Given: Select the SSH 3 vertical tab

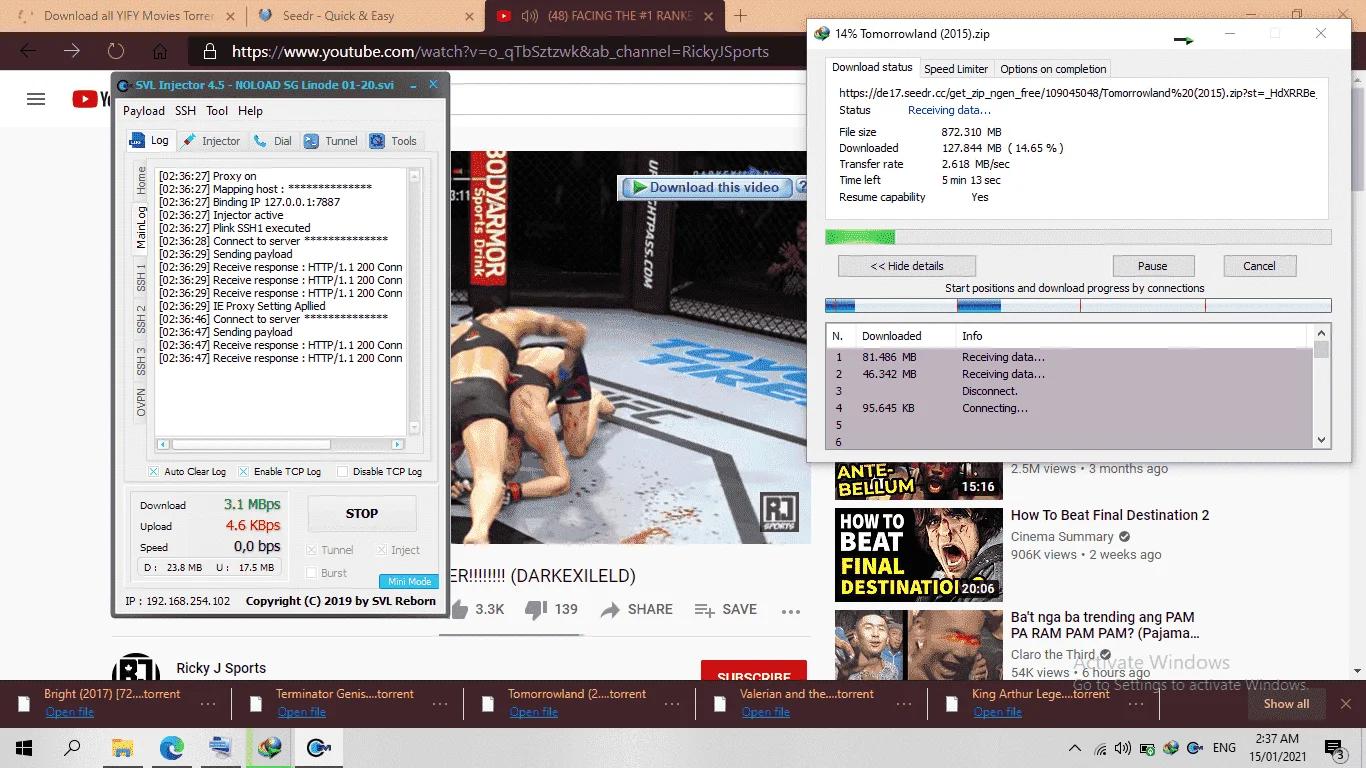Looking at the screenshot, I should pos(141,361).
